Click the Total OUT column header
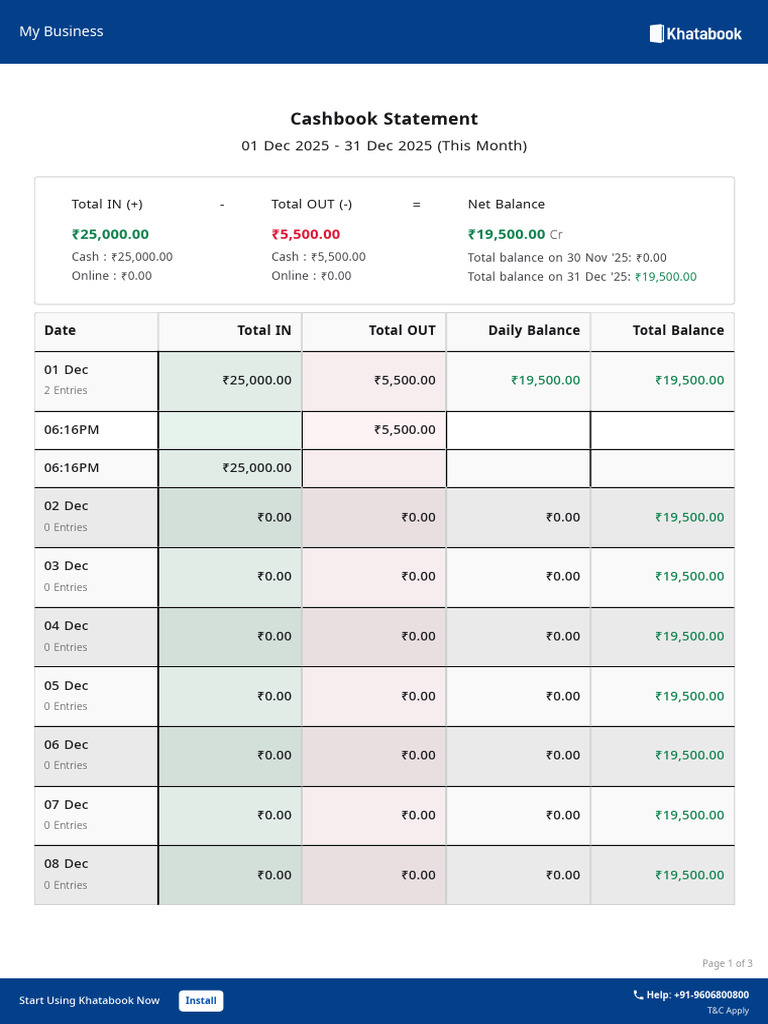 374,331
